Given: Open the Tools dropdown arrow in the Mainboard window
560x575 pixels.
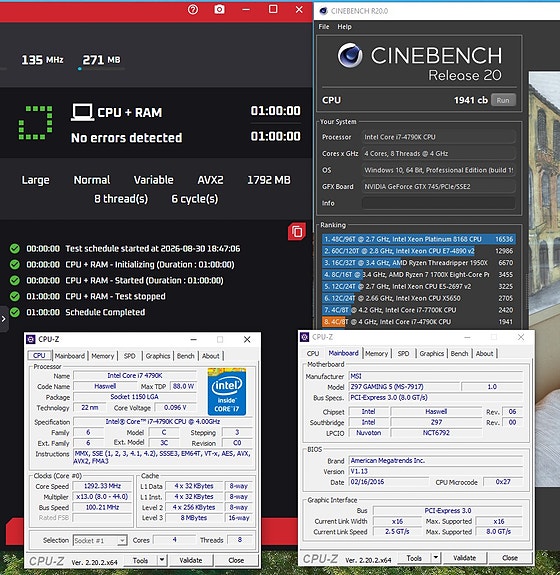Looking at the screenshot, I should pyautogui.click(x=435, y=558).
